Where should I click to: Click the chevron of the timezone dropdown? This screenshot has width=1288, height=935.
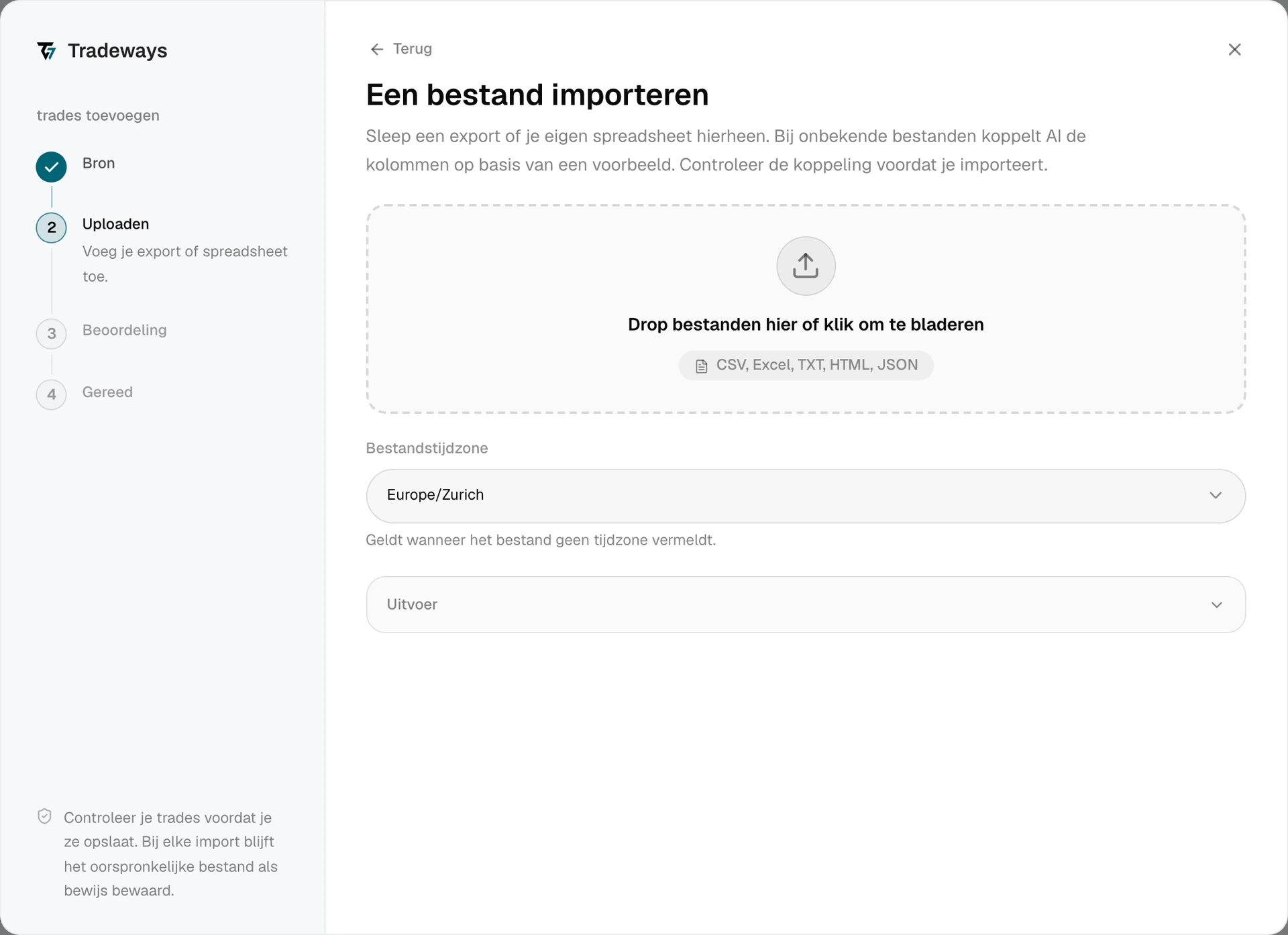pyautogui.click(x=1216, y=496)
